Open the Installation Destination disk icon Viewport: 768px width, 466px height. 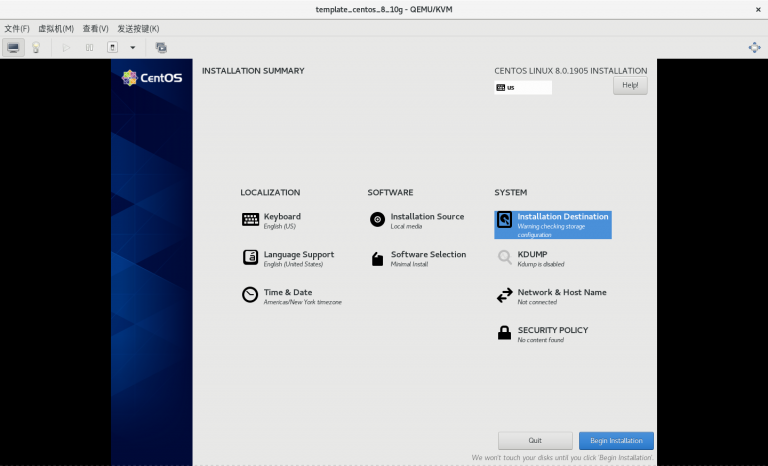504,220
